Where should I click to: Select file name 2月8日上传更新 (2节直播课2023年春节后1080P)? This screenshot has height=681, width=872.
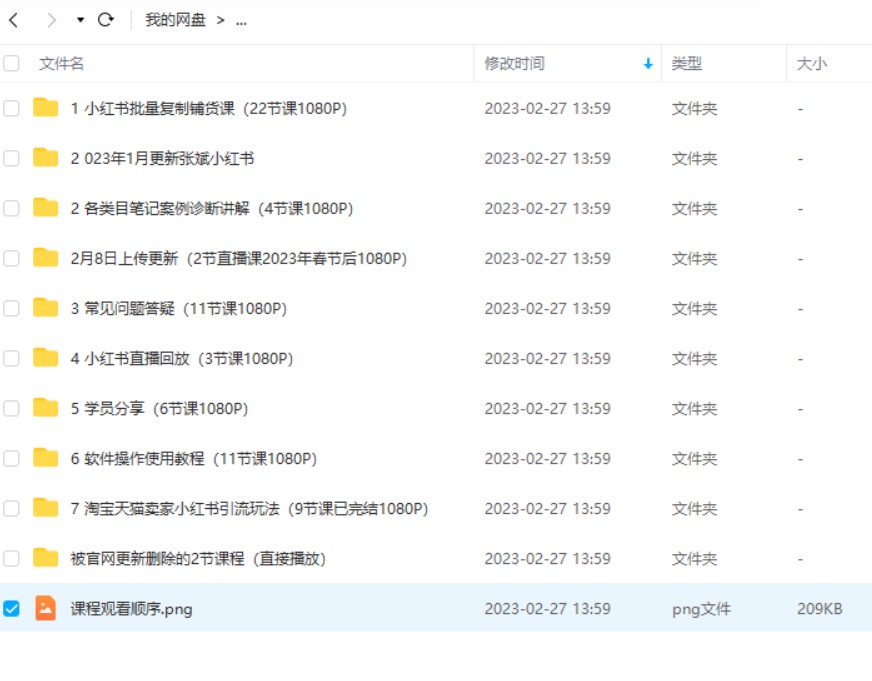pyautogui.click(x=239, y=259)
